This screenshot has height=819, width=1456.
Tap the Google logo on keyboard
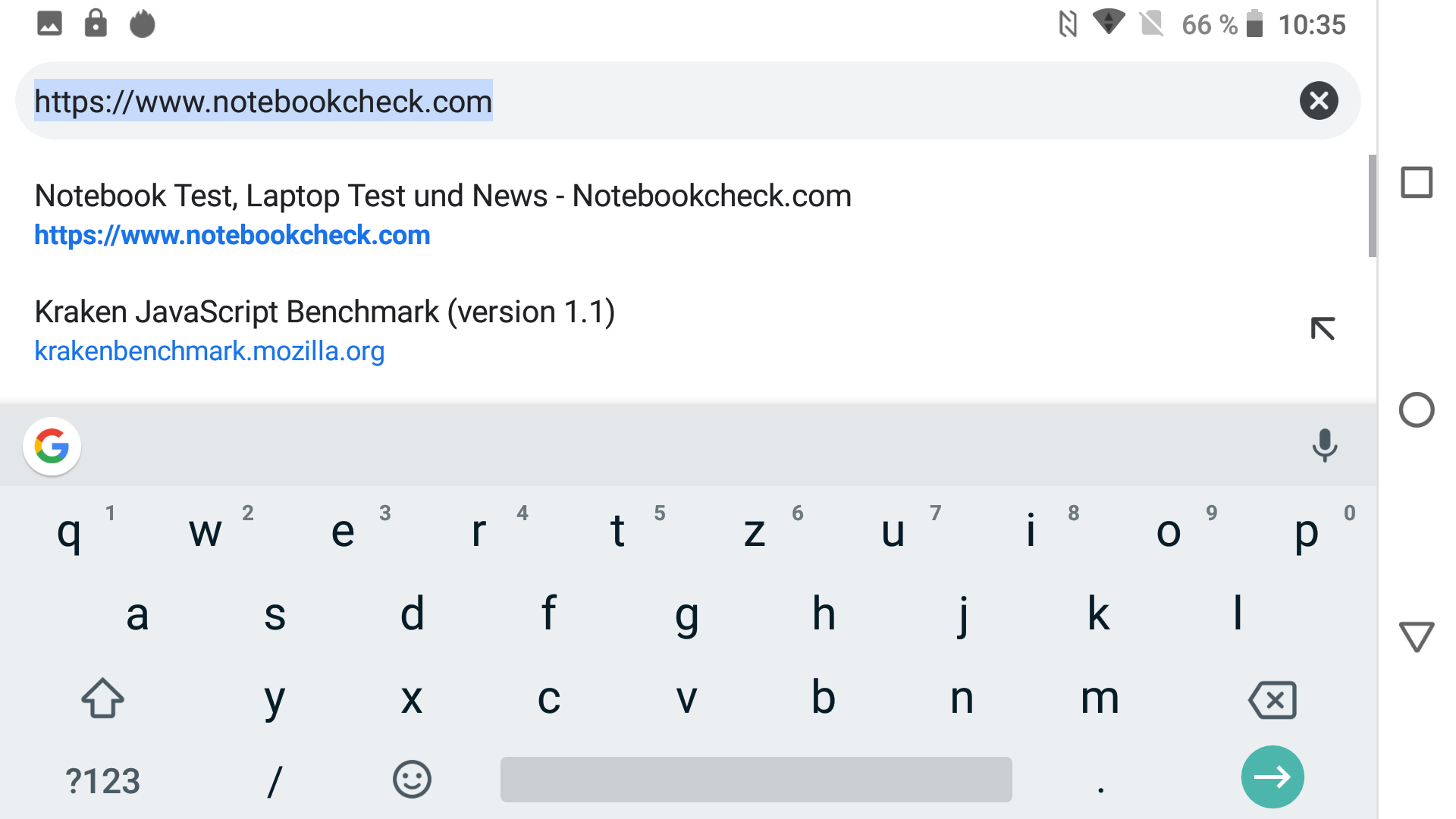pyautogui.click(x=52, y=446)
